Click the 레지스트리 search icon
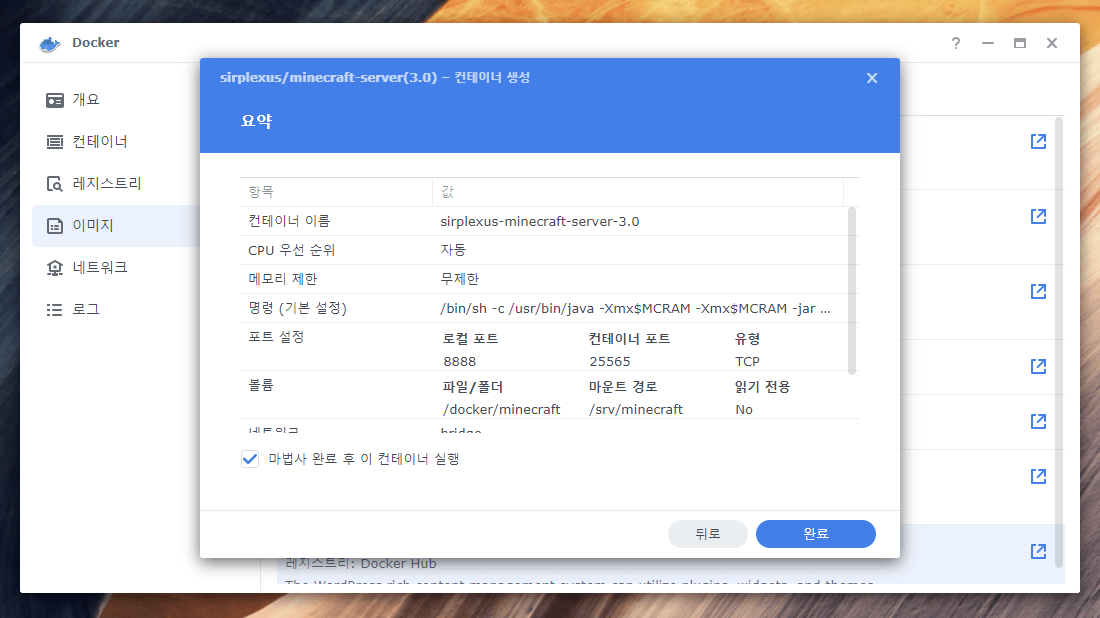 (55, 184)
